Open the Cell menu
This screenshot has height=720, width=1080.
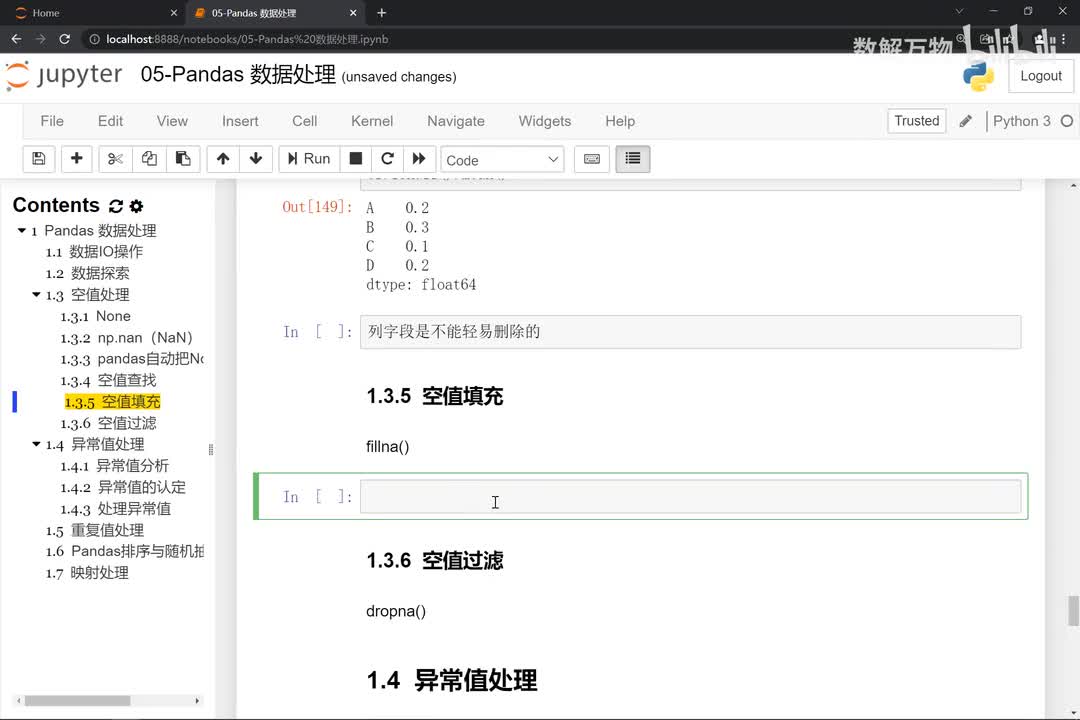pyautogui.click(x=304, y=121)
